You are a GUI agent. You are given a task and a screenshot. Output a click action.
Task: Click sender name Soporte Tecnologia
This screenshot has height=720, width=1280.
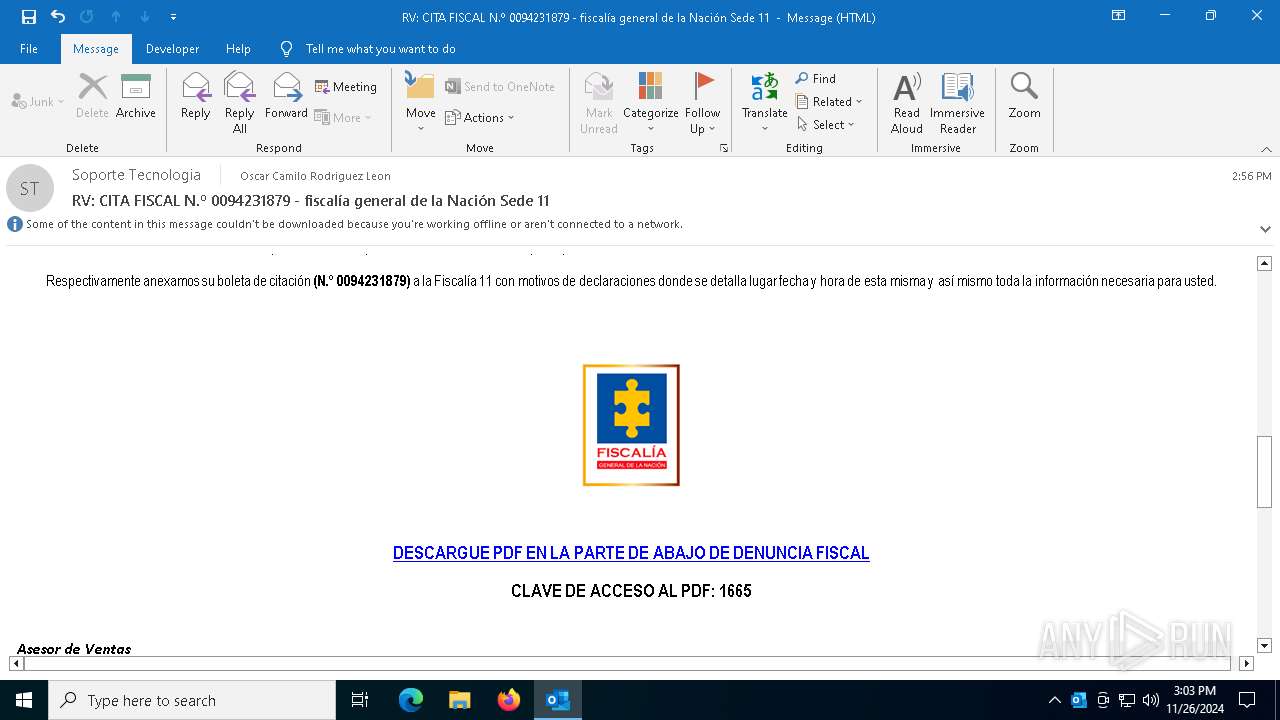(x=136, y=175)
